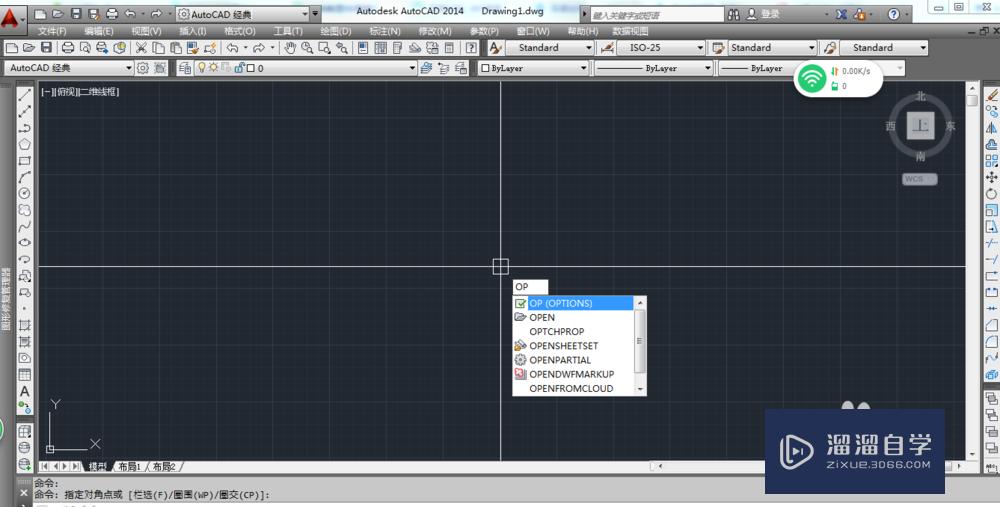
Task: Insert a Table from Draw toolbar
Action: 24,374
